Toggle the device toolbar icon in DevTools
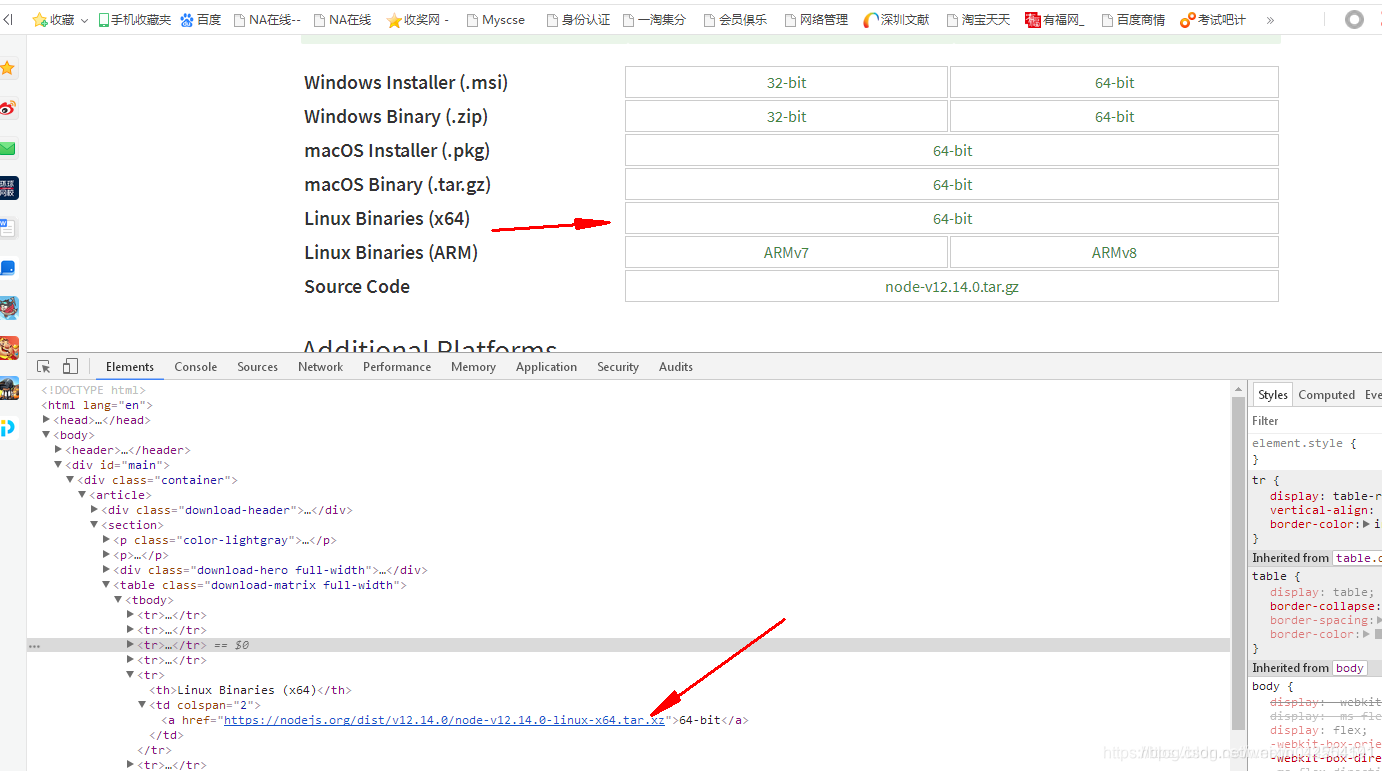 [x=70, y=367]
